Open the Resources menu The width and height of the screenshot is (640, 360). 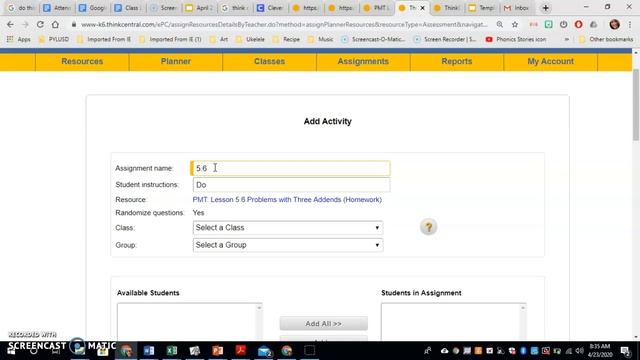pyautogui.click(x=82, y=61)
